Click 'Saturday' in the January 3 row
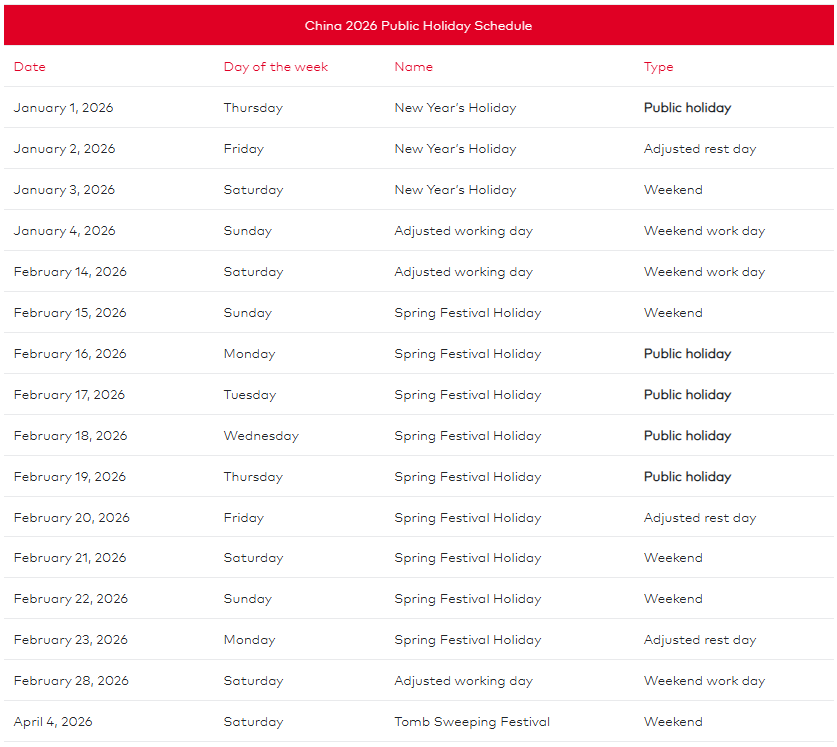The width and height of the screenshot is (837, 747). pos(254,190)
